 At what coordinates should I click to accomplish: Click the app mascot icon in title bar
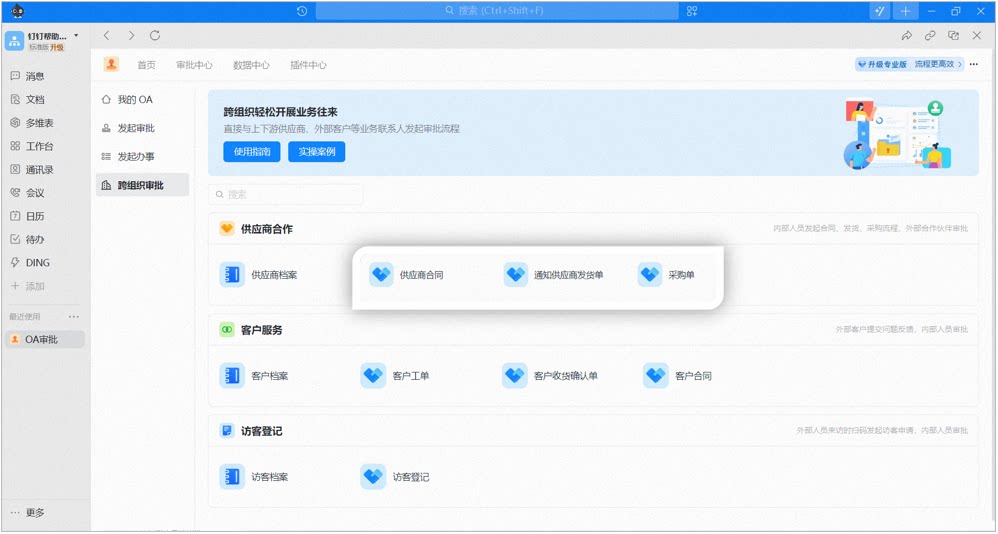(18, 10)
